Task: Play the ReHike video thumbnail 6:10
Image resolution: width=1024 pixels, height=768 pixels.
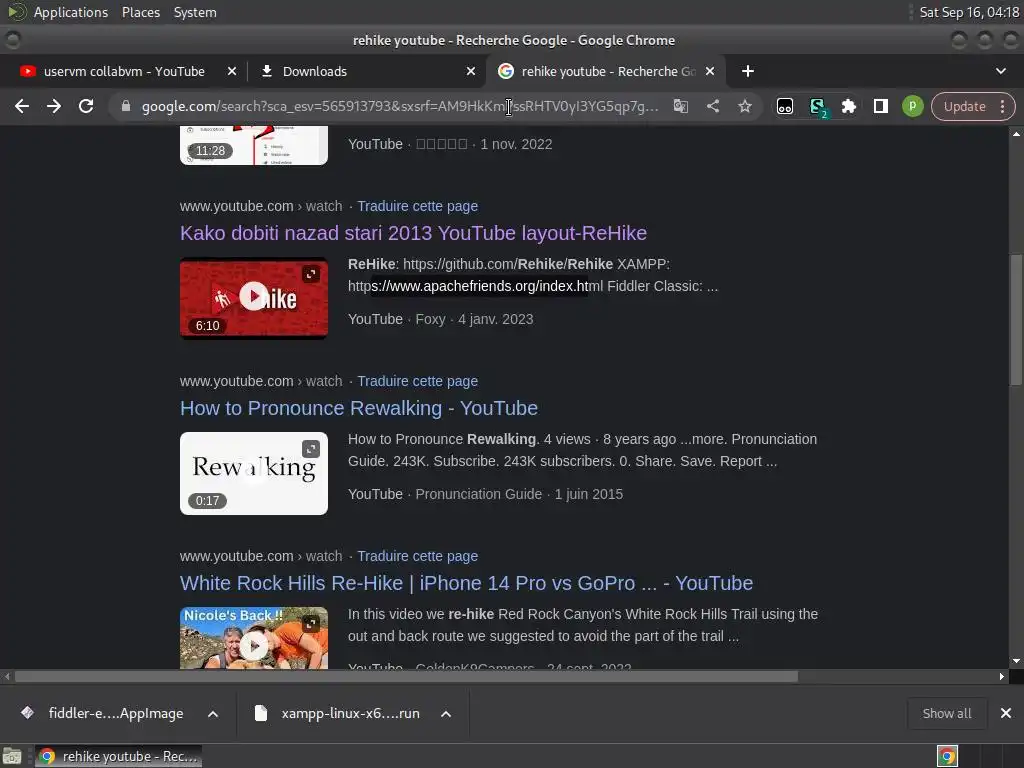Action: [253, 298]
